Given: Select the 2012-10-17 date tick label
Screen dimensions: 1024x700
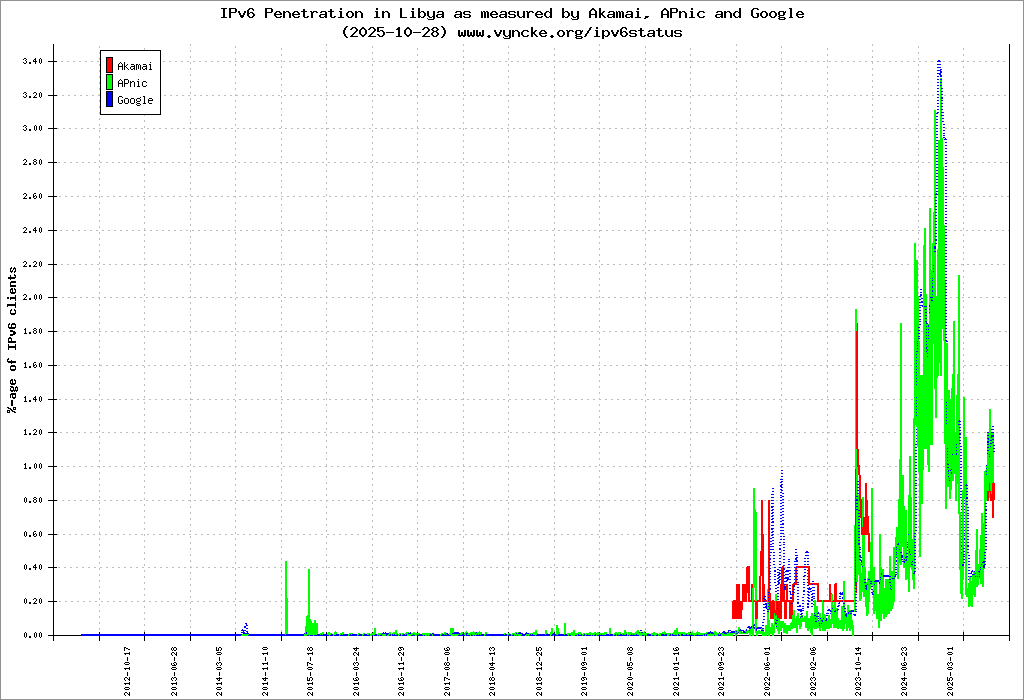Looking at the screenshot, I should tap(128, 670).
